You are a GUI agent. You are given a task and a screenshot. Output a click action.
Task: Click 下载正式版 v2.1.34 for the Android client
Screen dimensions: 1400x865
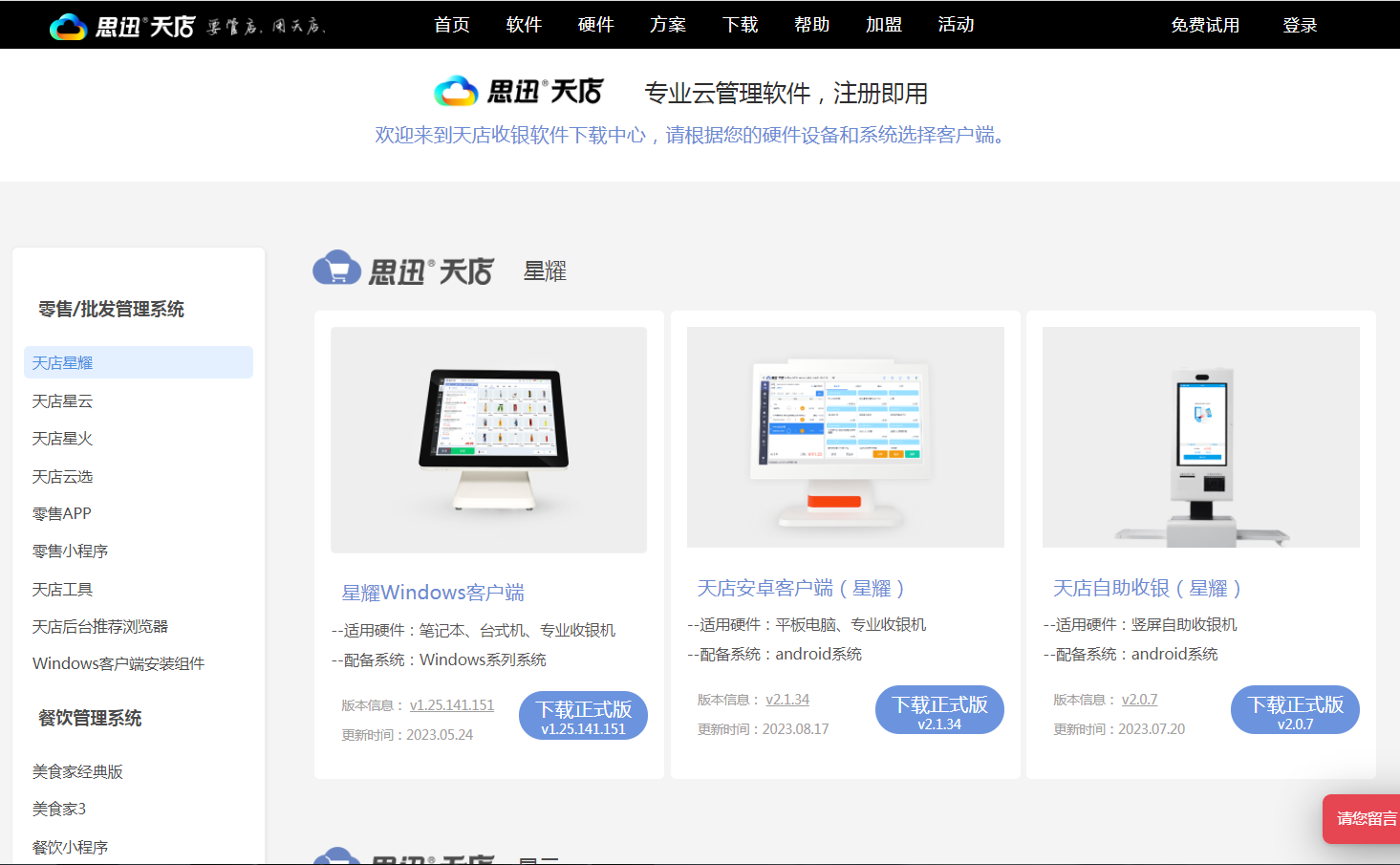click(x=939, y=709)
